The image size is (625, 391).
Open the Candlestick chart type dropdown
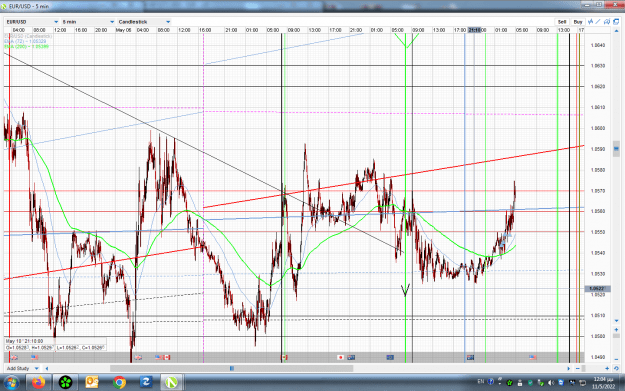click(x=144, y=22)
